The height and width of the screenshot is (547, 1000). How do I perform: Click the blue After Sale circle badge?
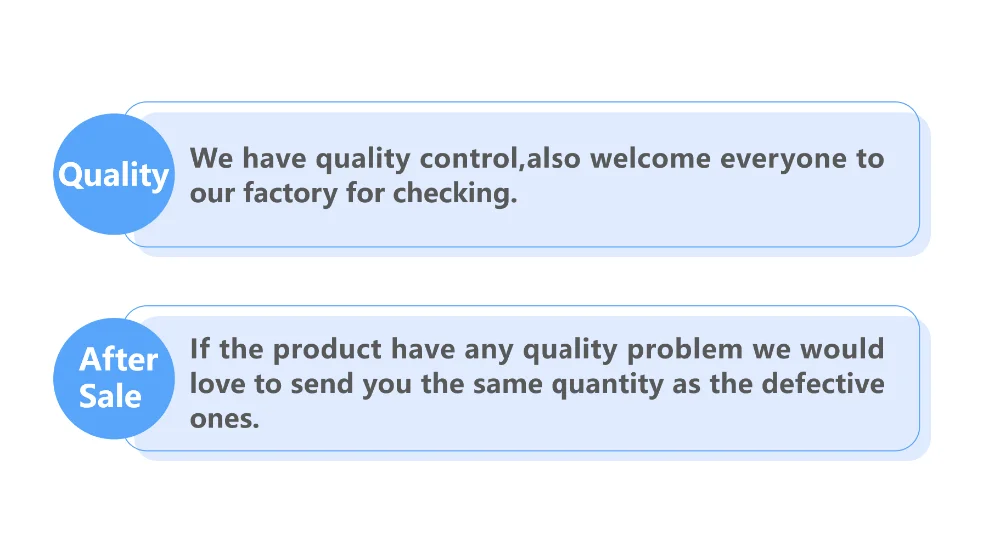coord(113,378)
